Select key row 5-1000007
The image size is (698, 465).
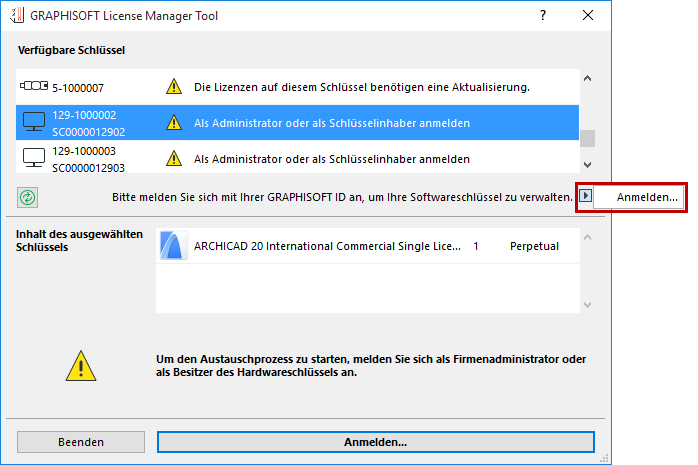(300, 88)
